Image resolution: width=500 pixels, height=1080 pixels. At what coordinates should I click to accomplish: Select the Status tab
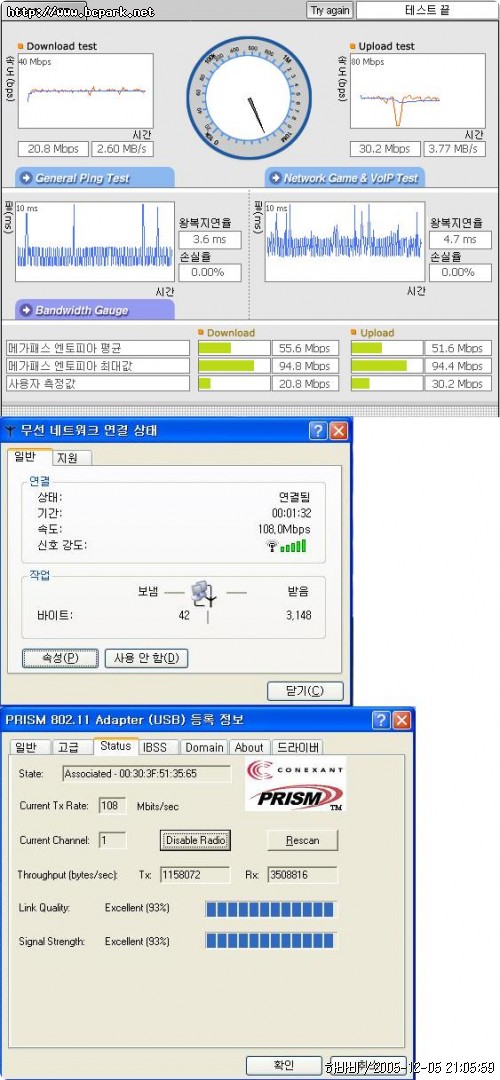(x=115, y=746)
